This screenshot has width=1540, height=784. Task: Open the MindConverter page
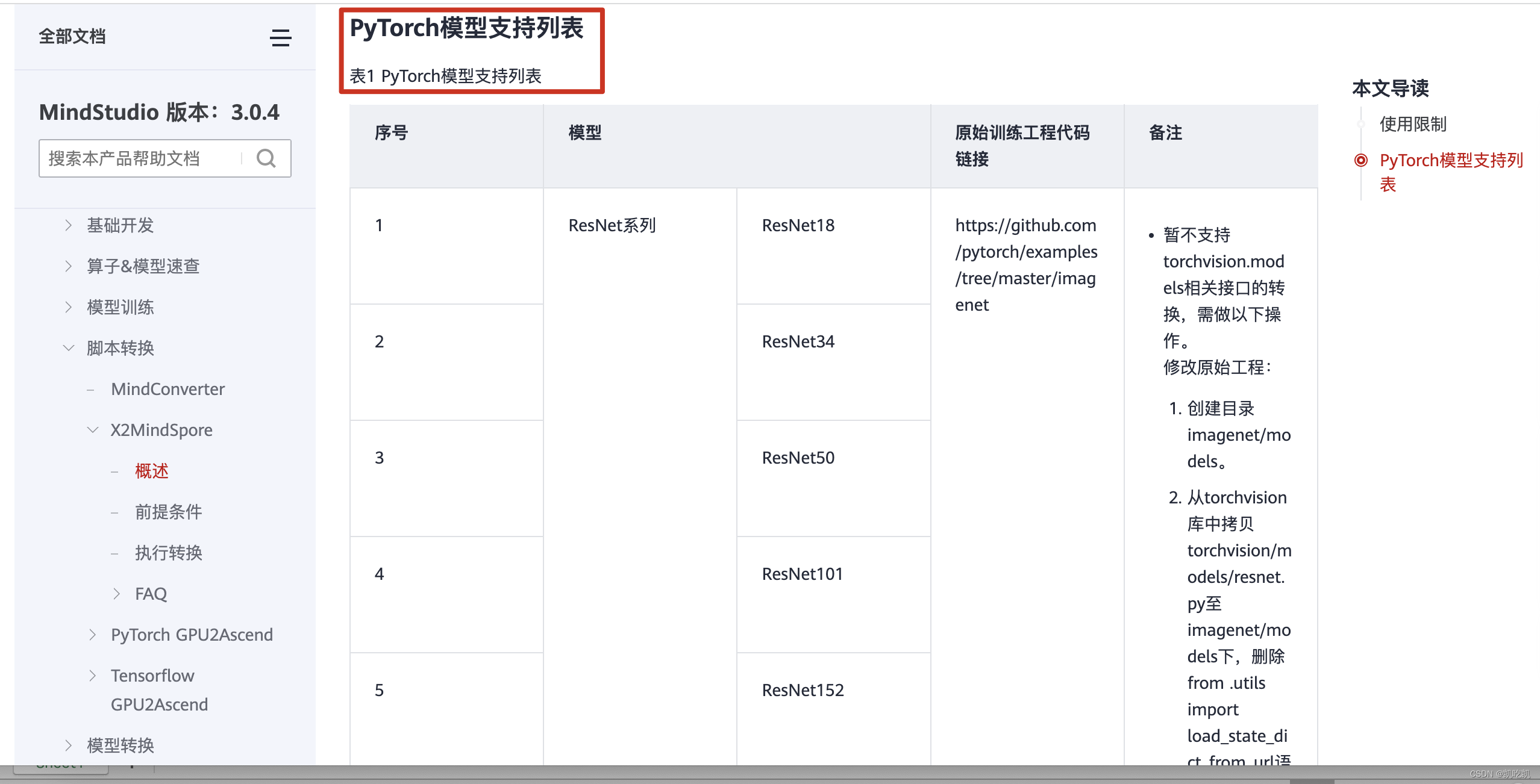167,389
